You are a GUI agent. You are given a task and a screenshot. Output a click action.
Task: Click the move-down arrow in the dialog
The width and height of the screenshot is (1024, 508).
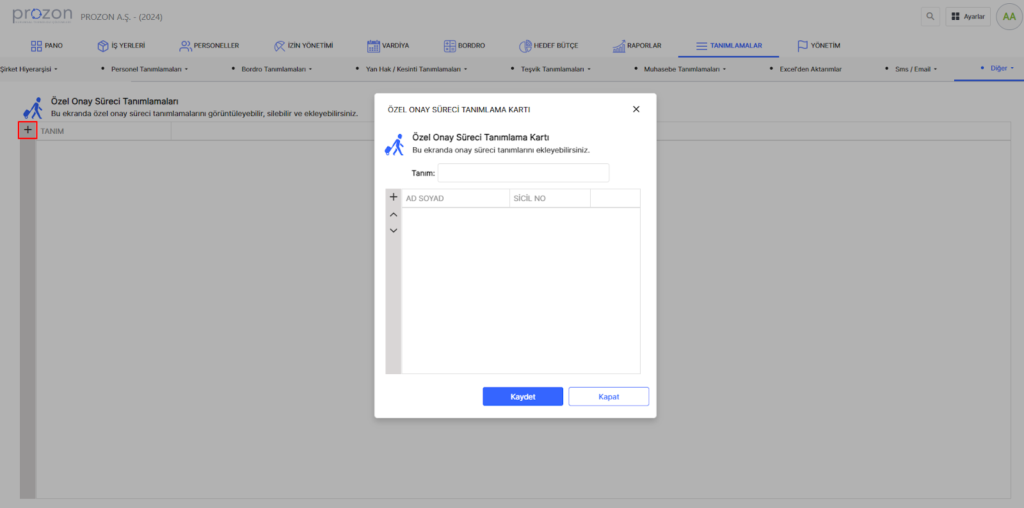point(393,231)
